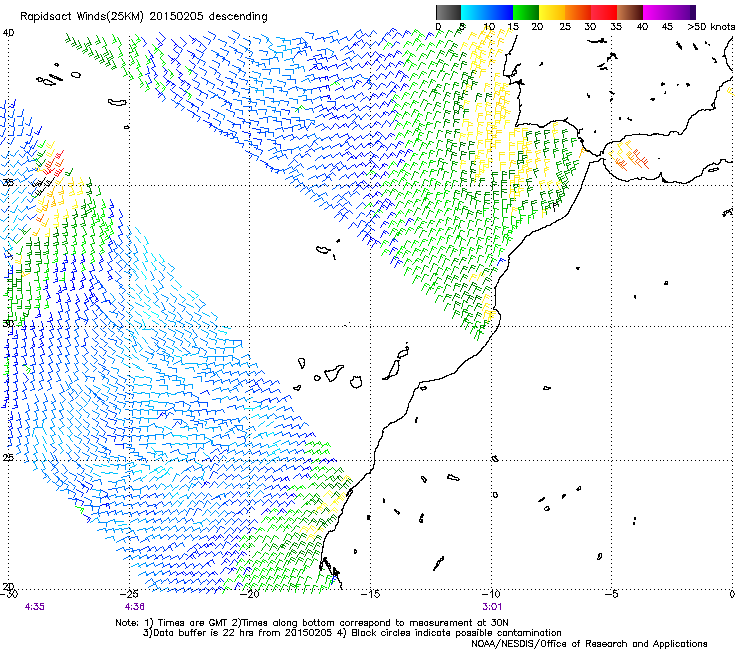
Task: Select the brown 35-40 knots legend swatch
Action: 630,12
